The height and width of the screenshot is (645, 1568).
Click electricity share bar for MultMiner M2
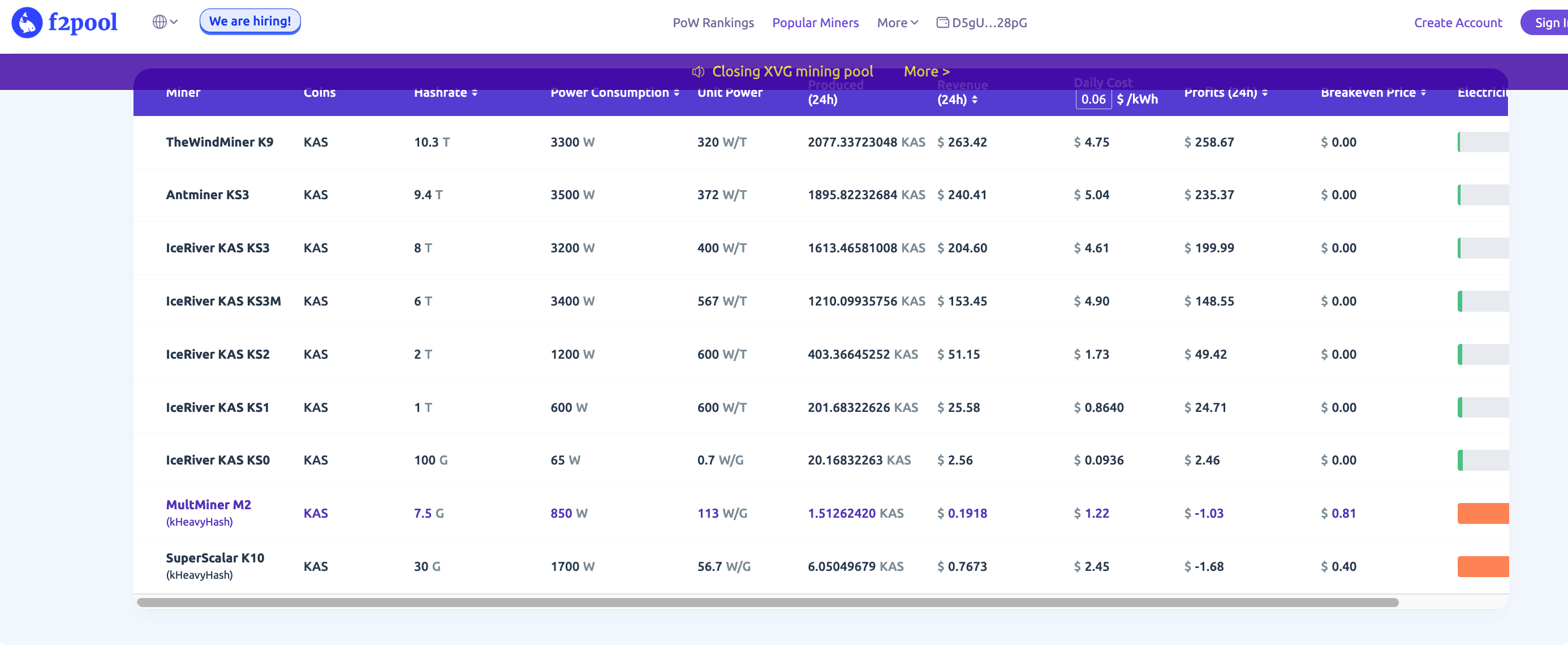click(1482, 513)
